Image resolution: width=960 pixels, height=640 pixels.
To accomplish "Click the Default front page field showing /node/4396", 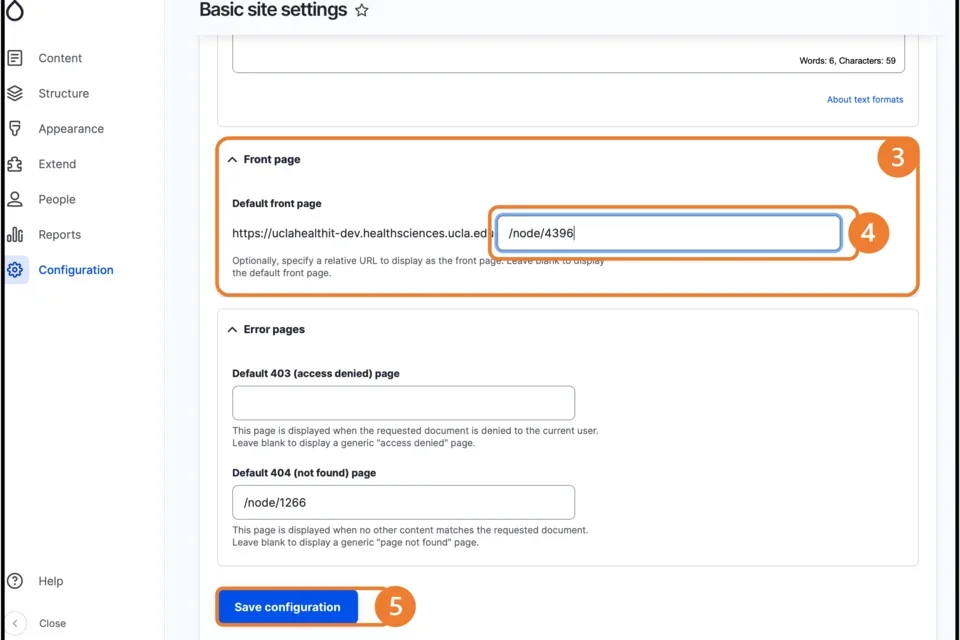I will (668, 232).
